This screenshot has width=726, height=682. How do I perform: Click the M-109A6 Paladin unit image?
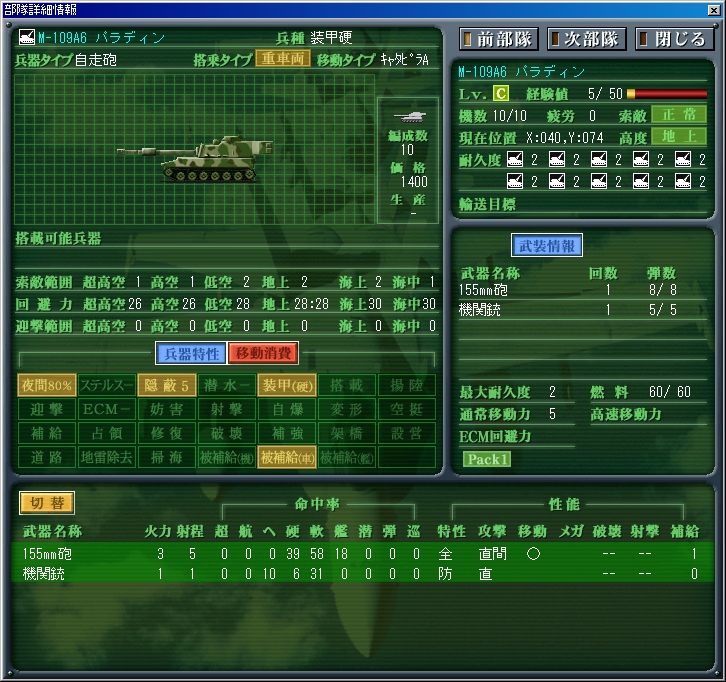(194, 158)
